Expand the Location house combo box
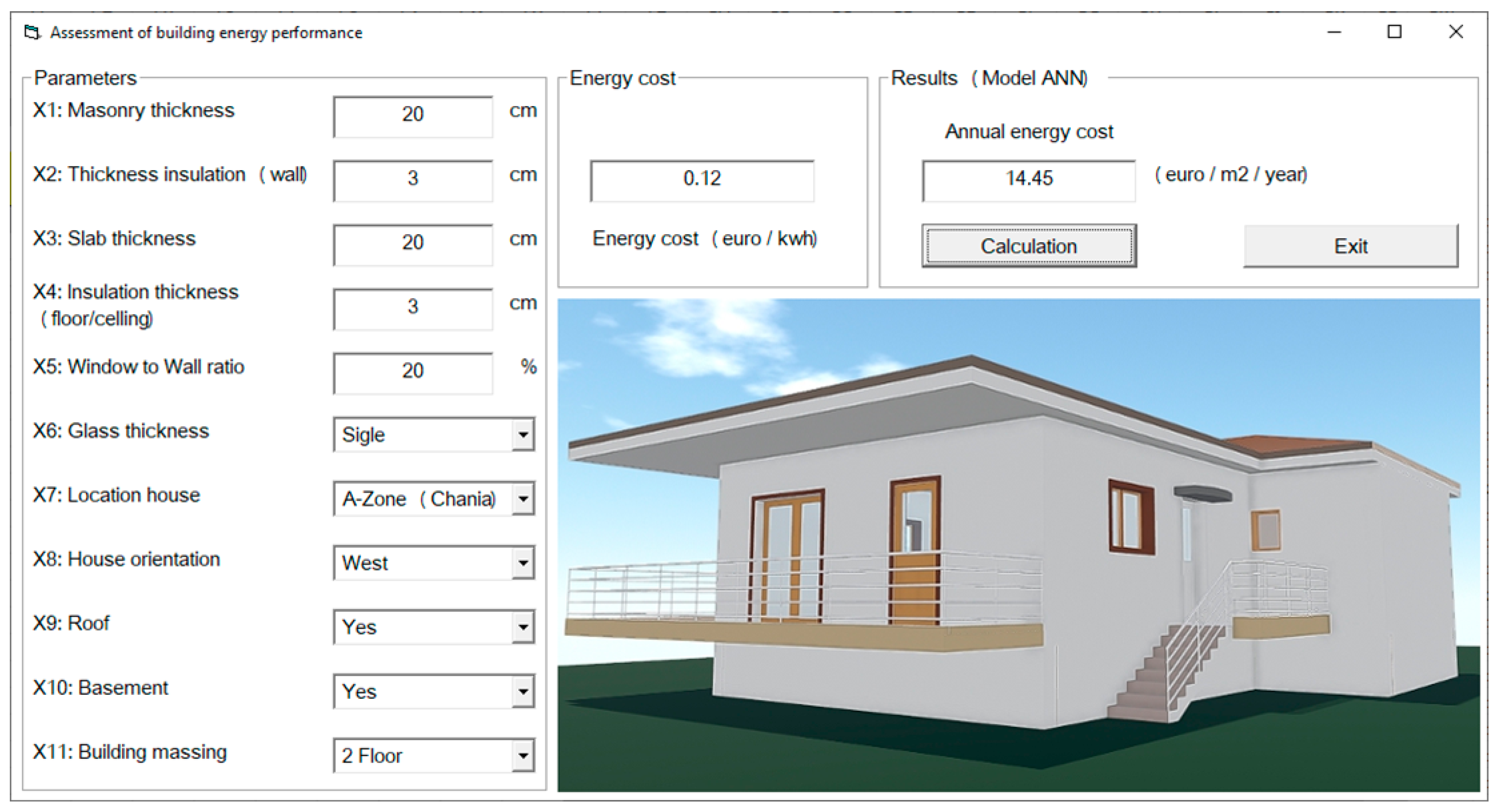This screenshot has width=1497, height=812. [523, 499]
